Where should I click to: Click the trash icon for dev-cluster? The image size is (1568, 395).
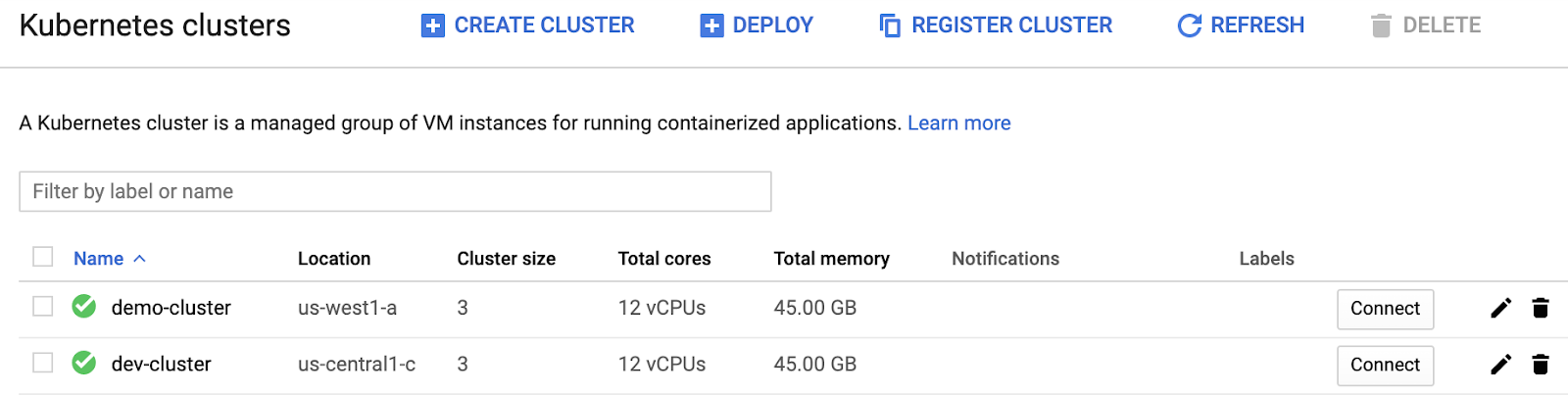[1541, 365]
